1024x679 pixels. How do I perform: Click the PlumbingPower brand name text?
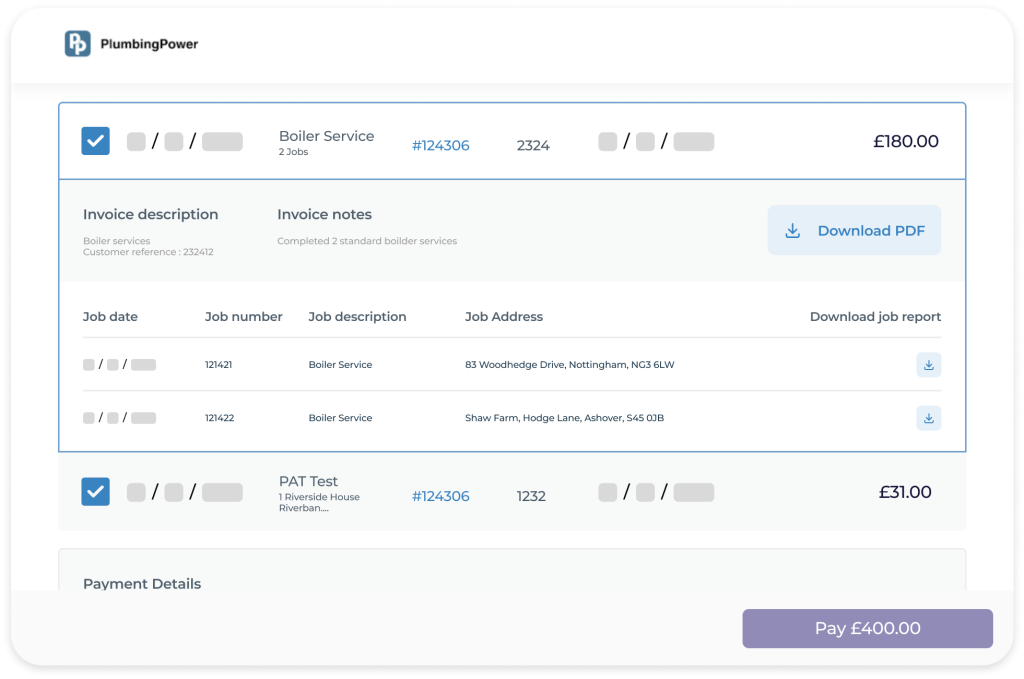[x=149, y=44]
